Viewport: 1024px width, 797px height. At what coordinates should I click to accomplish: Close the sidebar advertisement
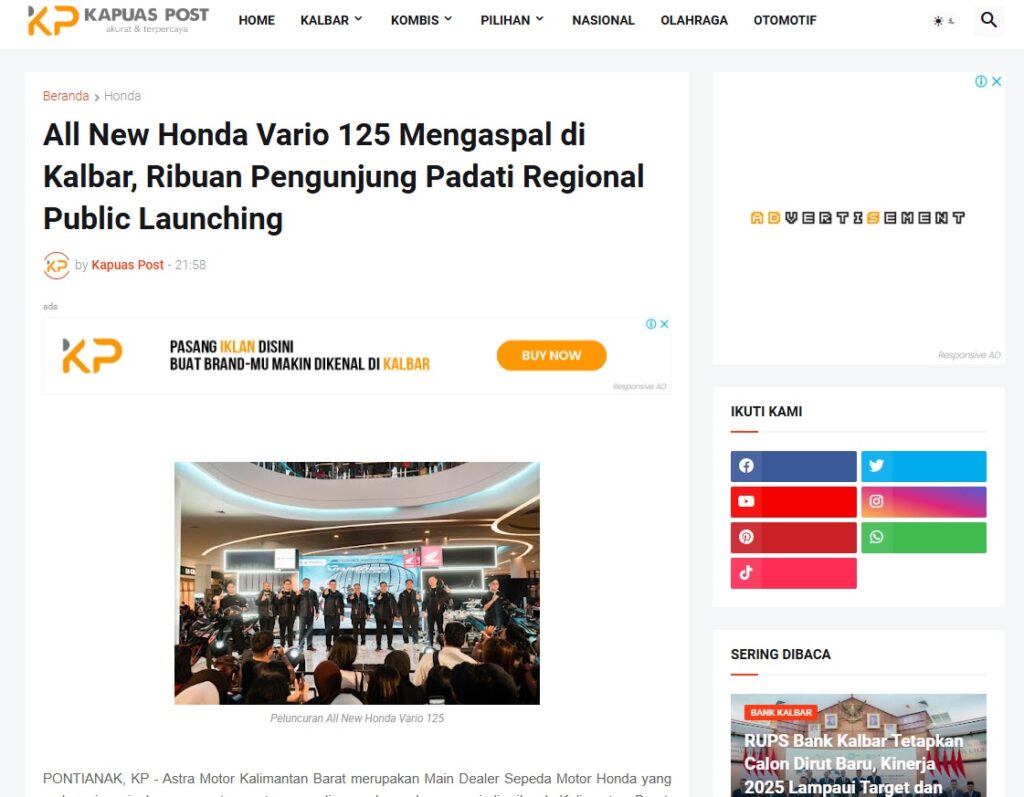pyautogui.click(x=997, y=81)
